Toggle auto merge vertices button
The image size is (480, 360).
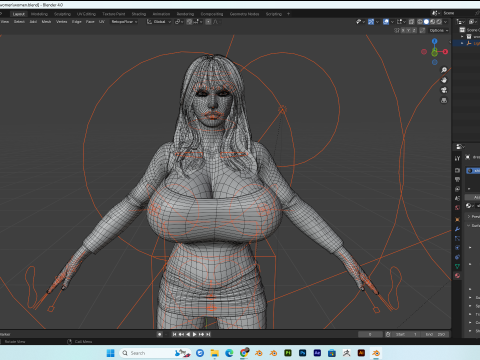coord(422,30)
